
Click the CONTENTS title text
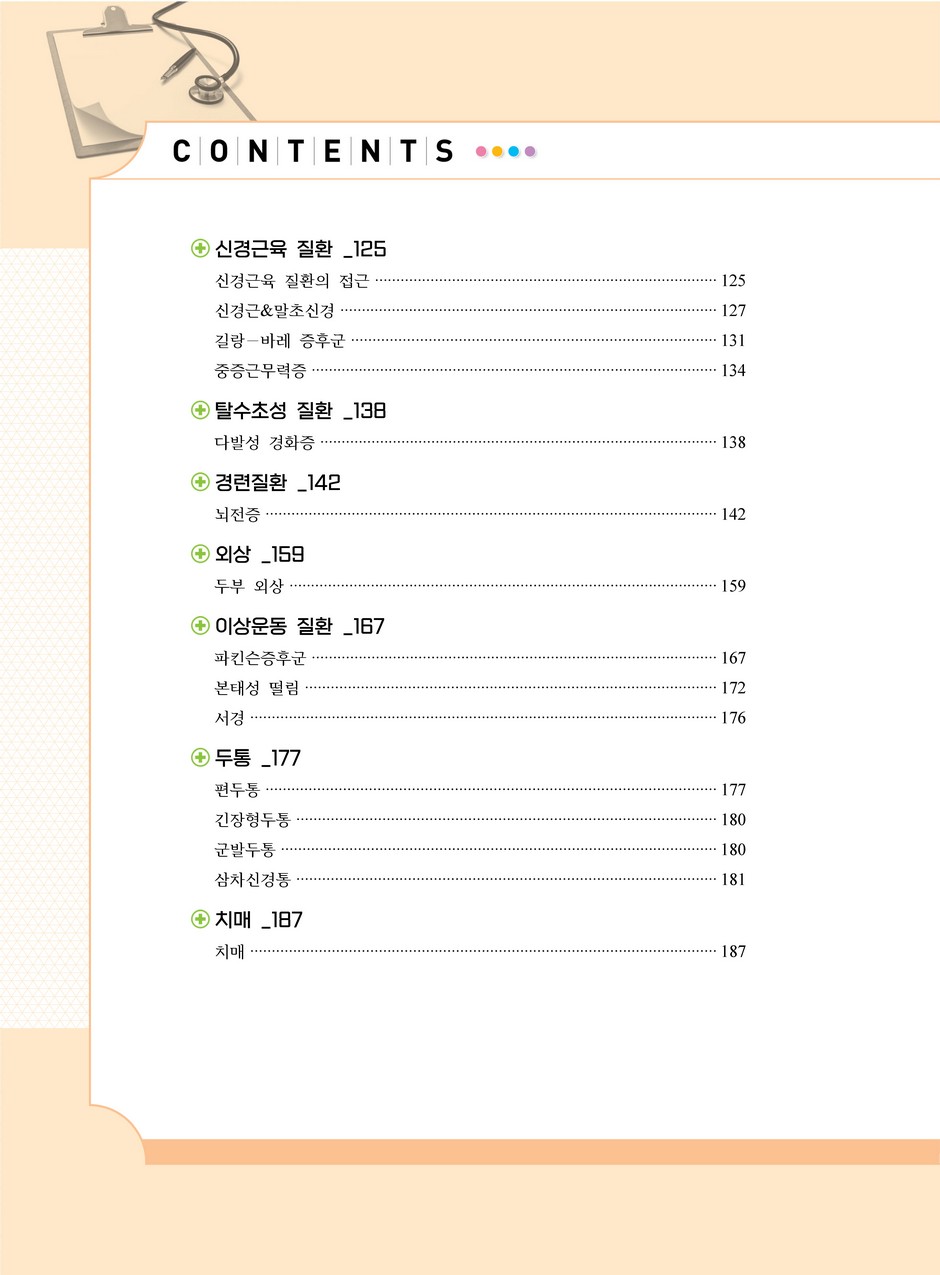(313, 152)
